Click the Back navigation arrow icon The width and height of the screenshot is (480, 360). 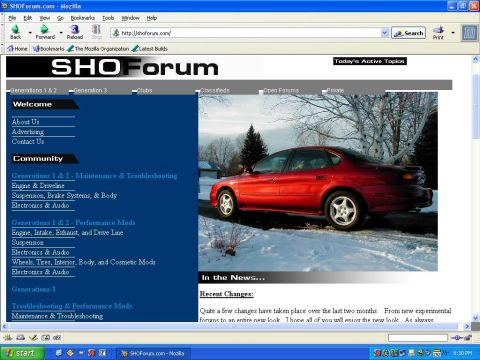(15, 29)
